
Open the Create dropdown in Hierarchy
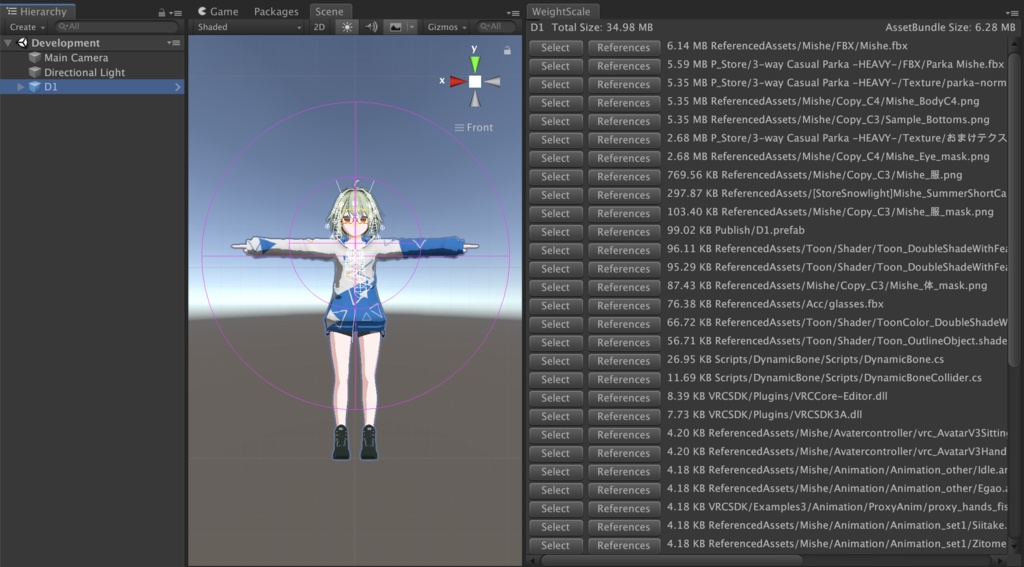27,27
